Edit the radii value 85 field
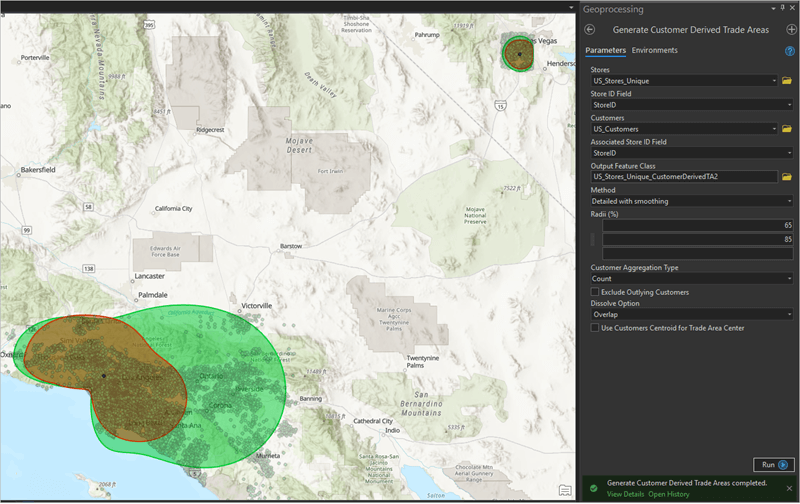This screenshot has height=504, width=800. [697, 239]
